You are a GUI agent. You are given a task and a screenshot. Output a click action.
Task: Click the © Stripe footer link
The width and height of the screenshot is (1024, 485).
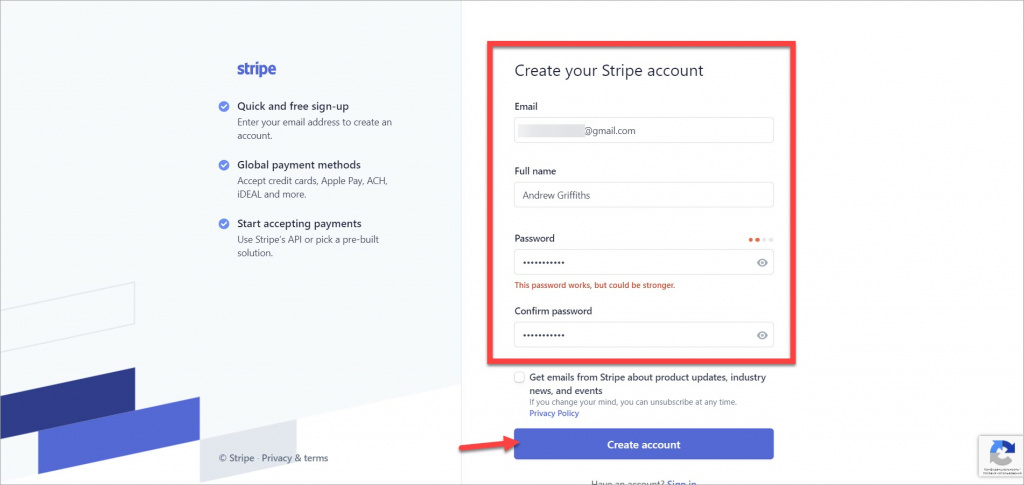coord(236,458)
